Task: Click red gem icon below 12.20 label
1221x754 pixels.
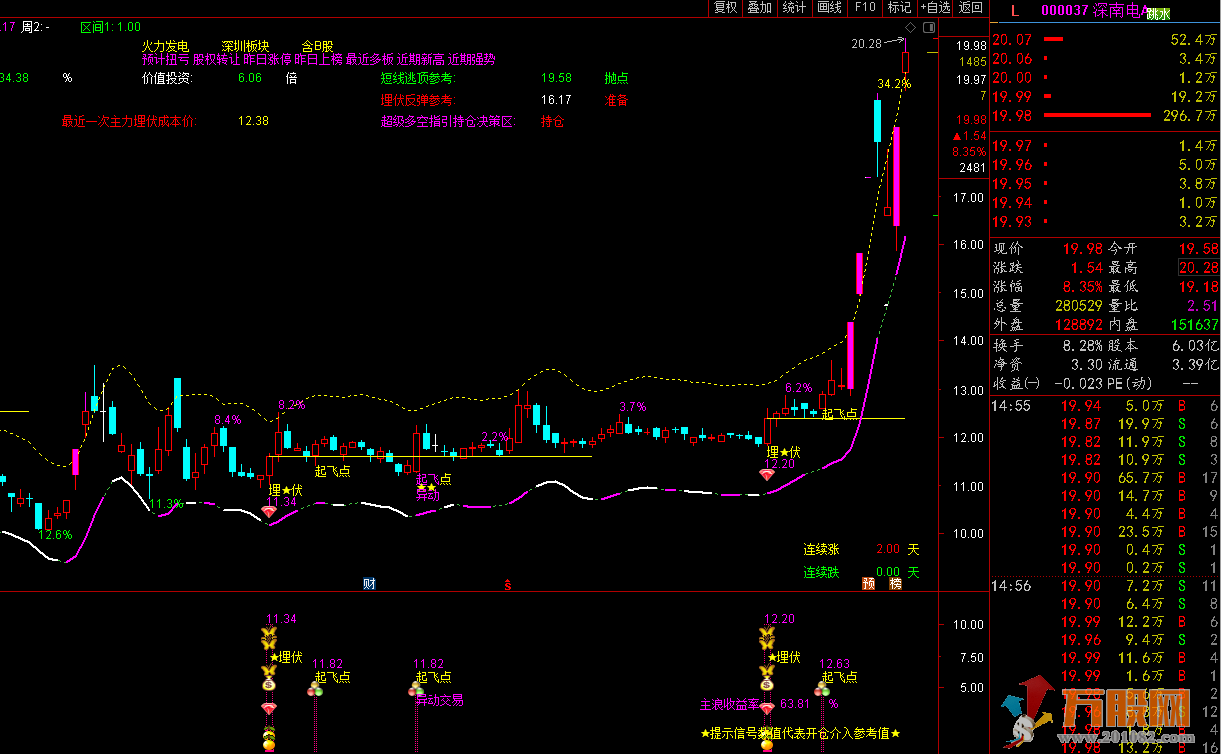Action: click(x=766, y=475)
